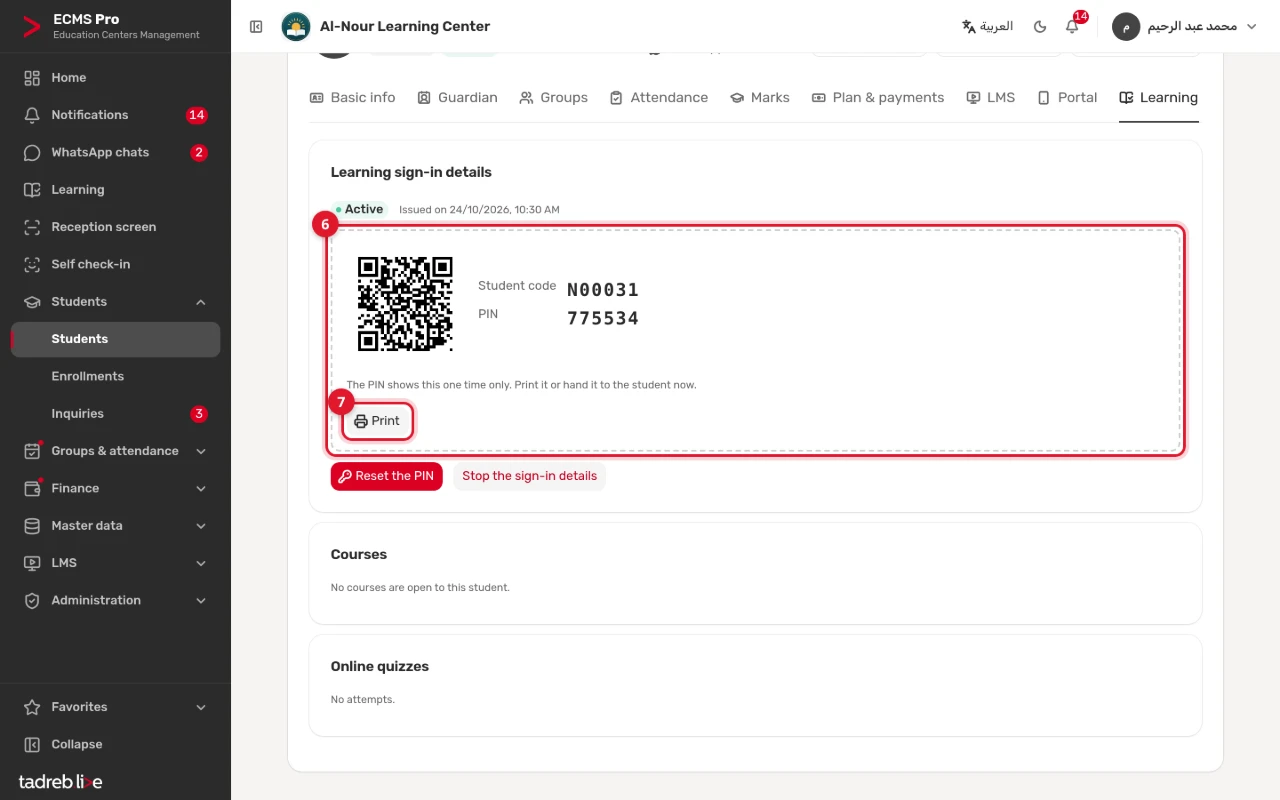Open Home from the sidebar
The image size is (1280, 800).
[x=116, y=78]
